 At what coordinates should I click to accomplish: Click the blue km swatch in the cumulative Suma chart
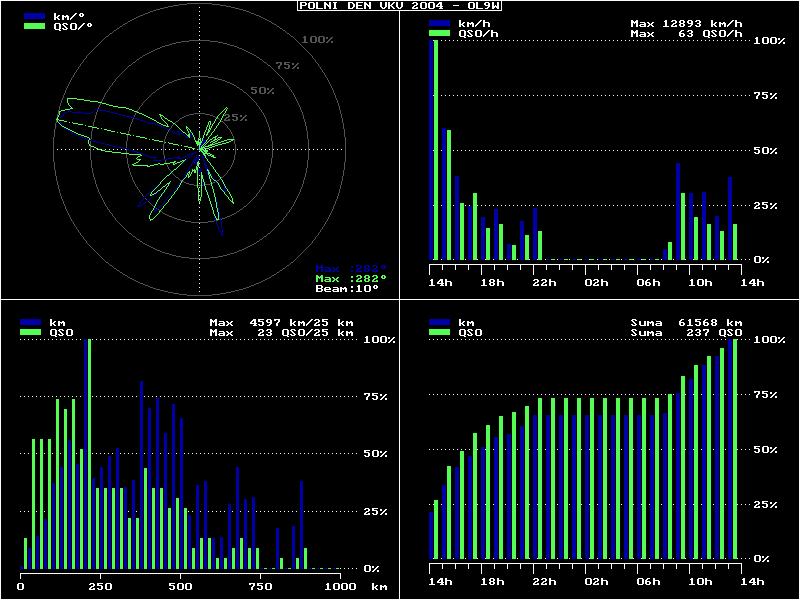(439, 322)
